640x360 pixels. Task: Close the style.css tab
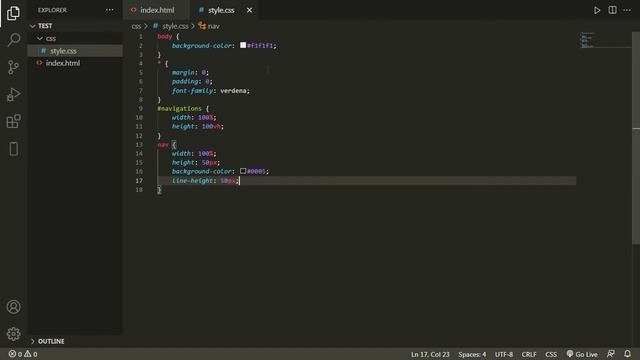[249, 10]
